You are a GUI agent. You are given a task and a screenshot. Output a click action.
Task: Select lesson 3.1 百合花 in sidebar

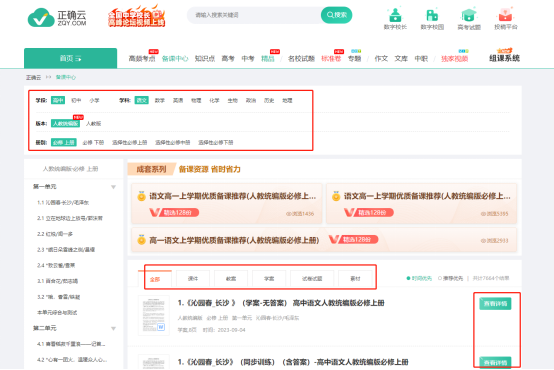pyautogui.click(x=58, y=281)
